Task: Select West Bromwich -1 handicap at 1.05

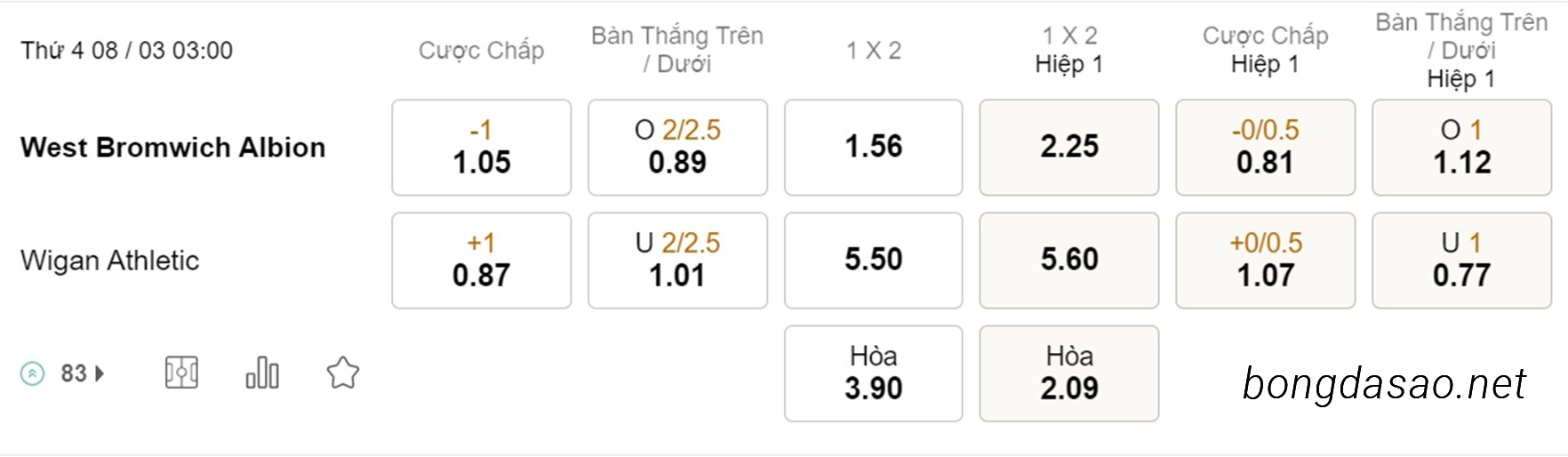Action: click(482, 148)
